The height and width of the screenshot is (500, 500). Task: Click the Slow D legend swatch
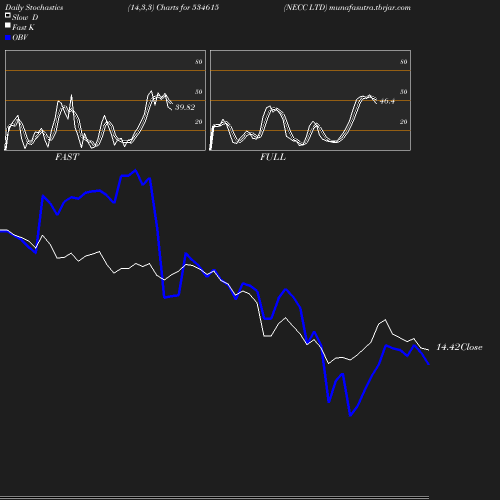8,15
